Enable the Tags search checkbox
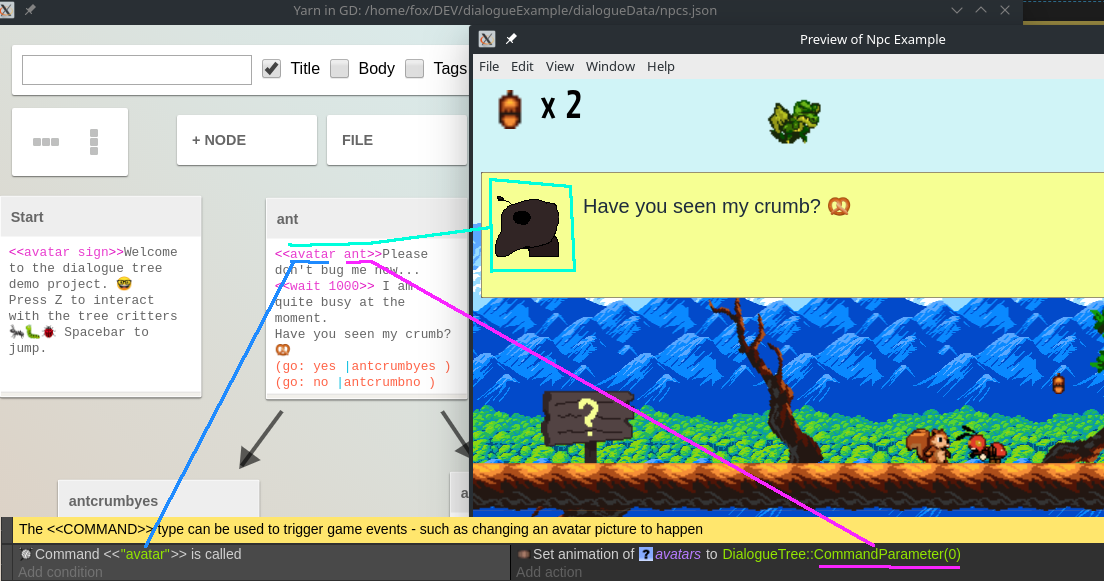Screen dimensions: 1104x581 [415, 69]
